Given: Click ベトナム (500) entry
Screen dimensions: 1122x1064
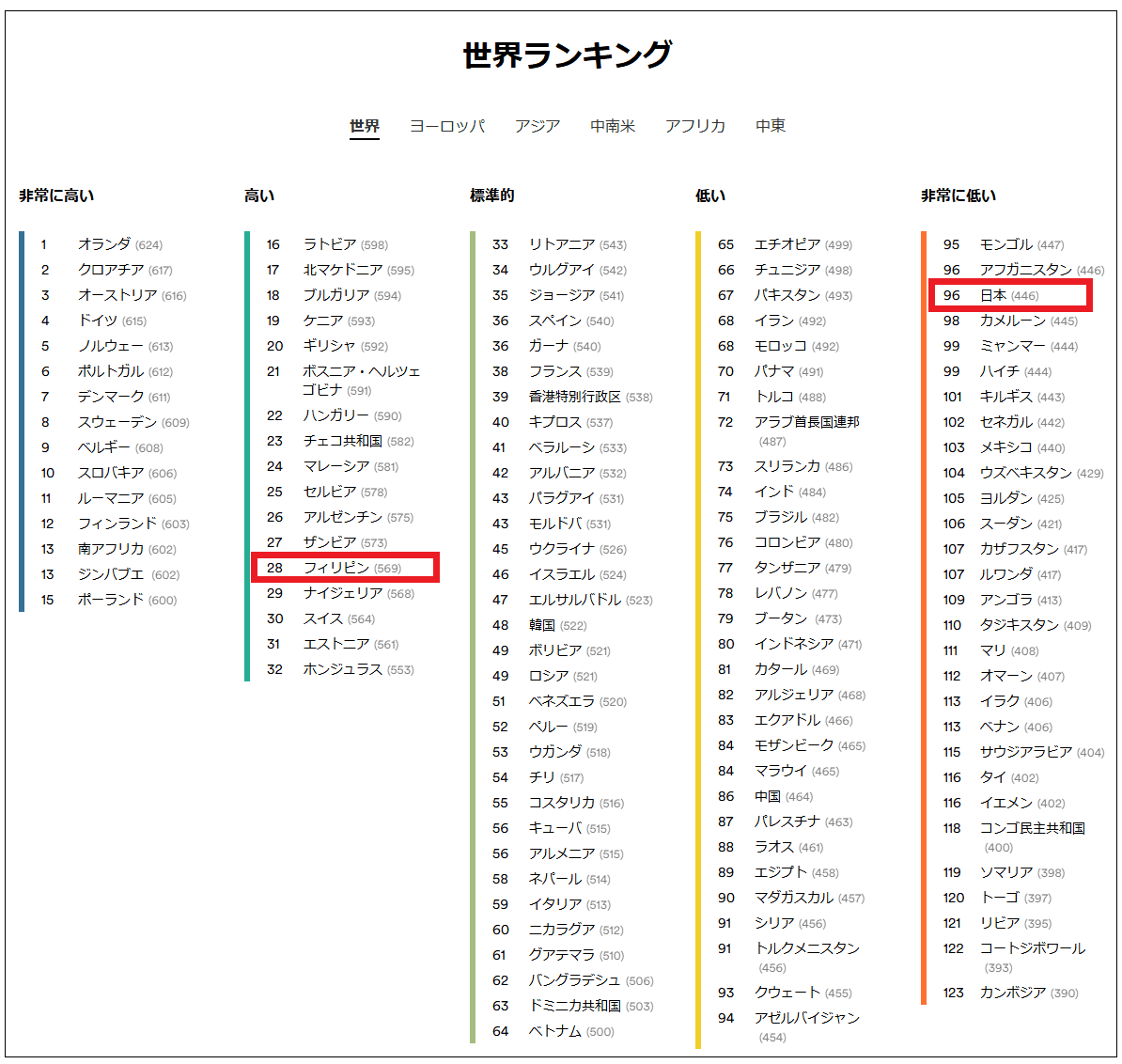Looking at the screenshot, I should coord(571,1032).
